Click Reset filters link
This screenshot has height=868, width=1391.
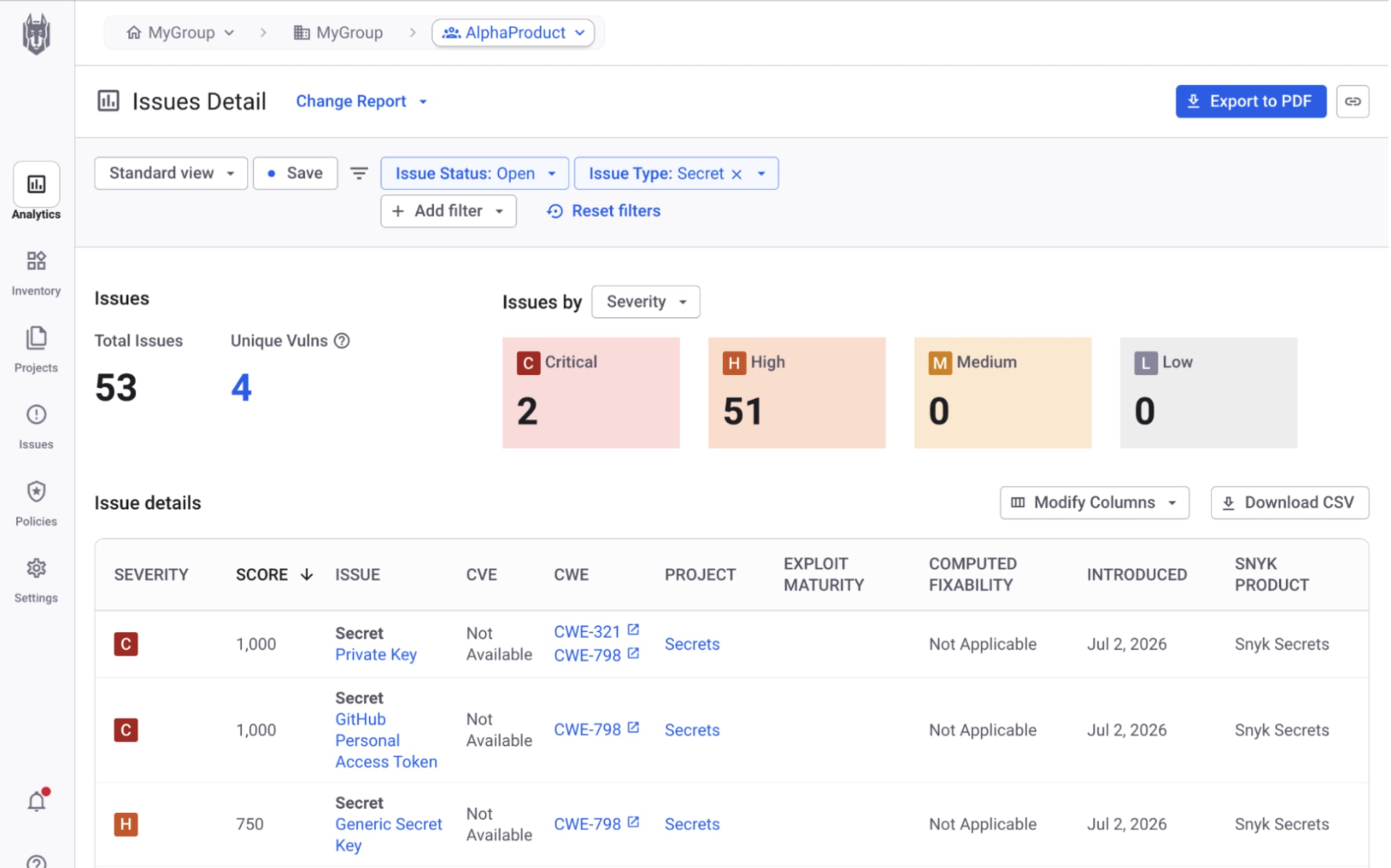pos(604,211)
